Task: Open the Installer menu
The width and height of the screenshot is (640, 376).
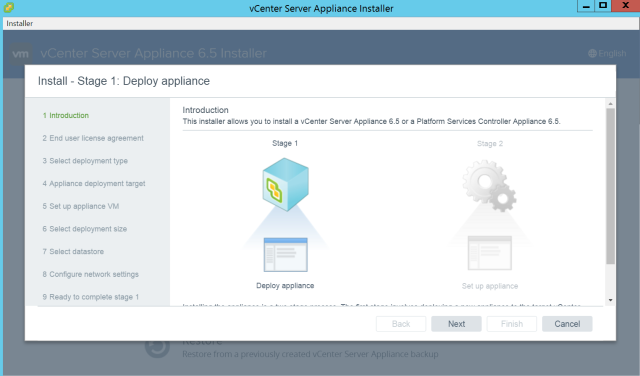Action: pyautogui.click(x=20, y=23)
